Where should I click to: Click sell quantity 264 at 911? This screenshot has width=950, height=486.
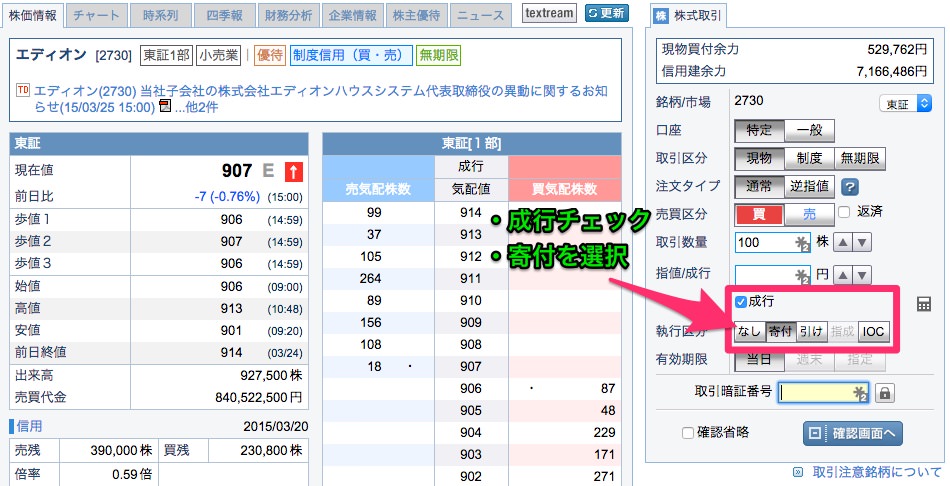click(370, 279)
